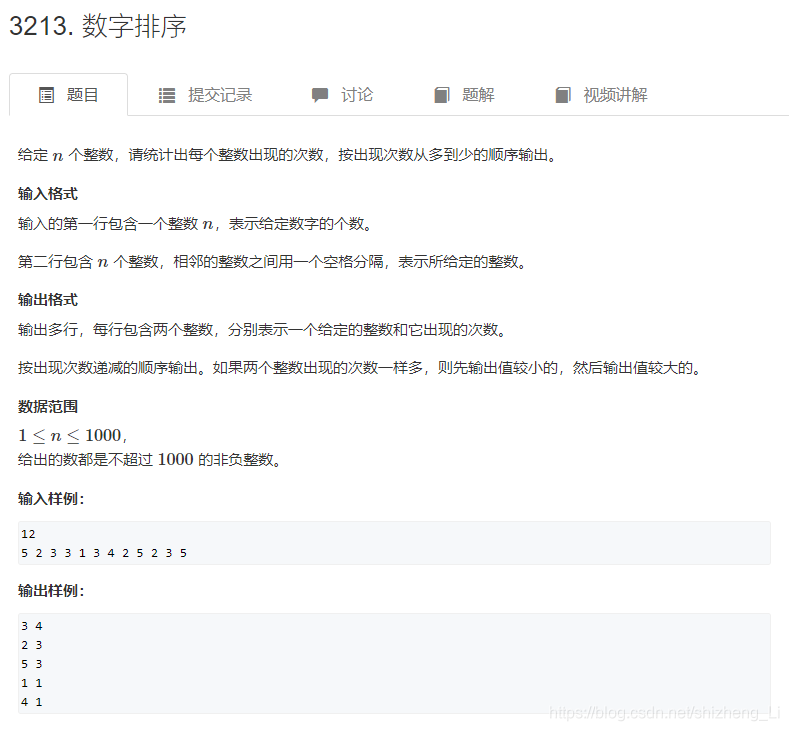The height and width of the screenshot is (731, 789).
Task: Click the sample input line "12"
Action: click(28, 534)
